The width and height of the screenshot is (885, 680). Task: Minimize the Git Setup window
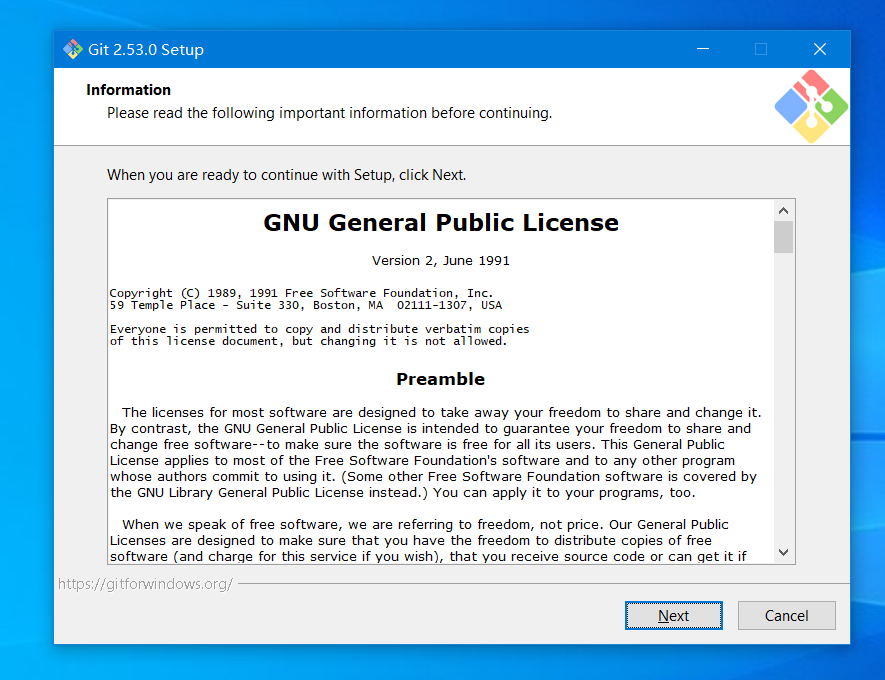[703, 49]
